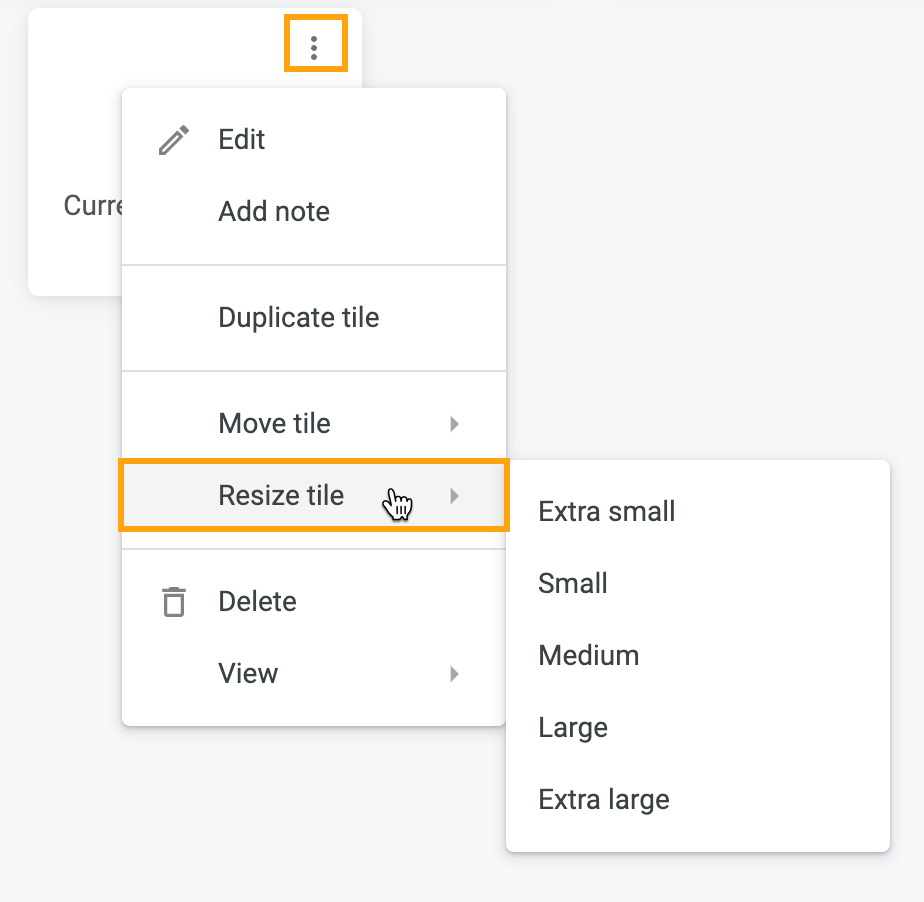Pick the Extra large tile size
Image resolution: width=924 pixels, height=902 pixels.
[698, 799]
